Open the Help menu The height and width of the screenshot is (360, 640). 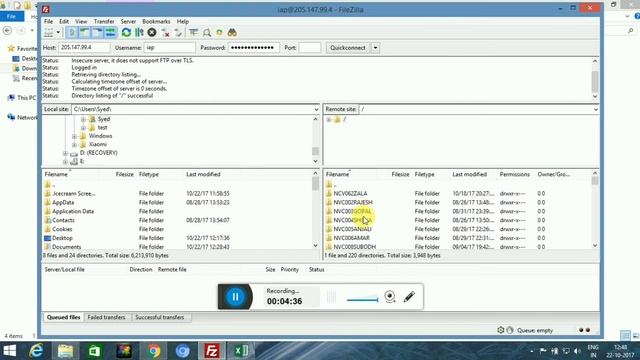point(183,21)
